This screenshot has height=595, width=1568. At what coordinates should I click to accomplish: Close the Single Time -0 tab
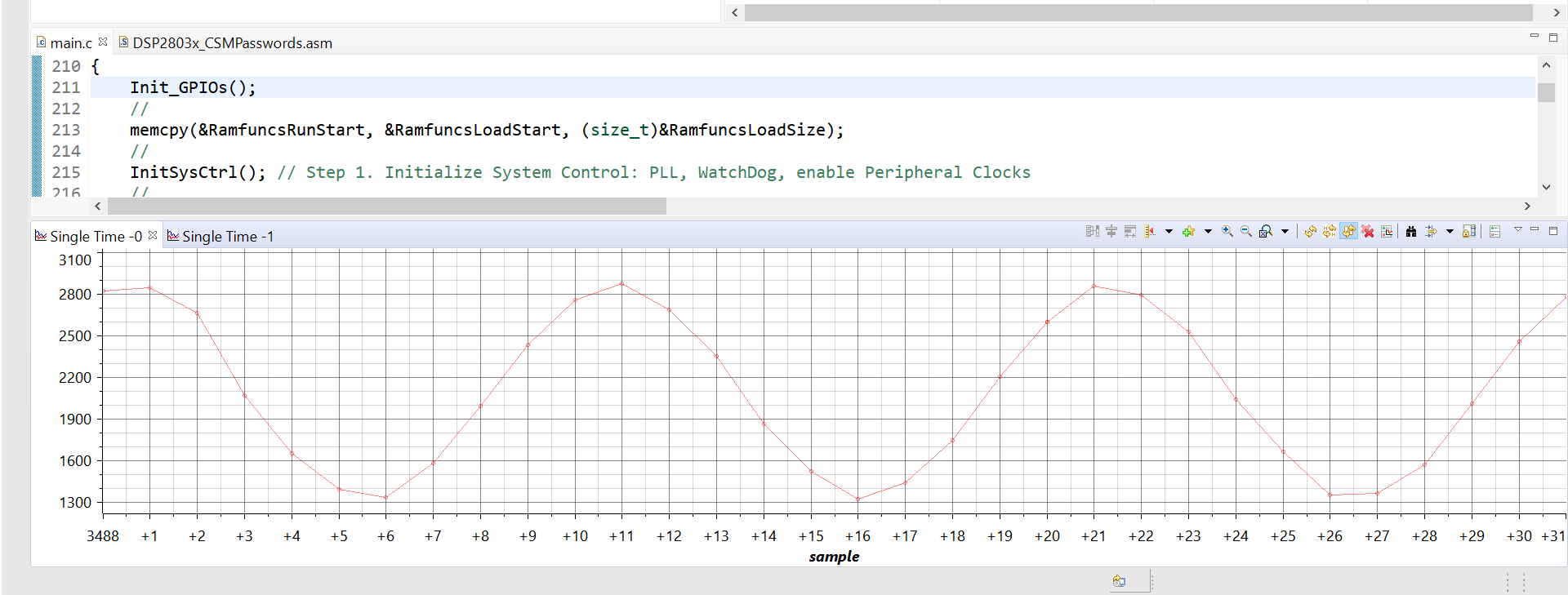coord(153,235)
